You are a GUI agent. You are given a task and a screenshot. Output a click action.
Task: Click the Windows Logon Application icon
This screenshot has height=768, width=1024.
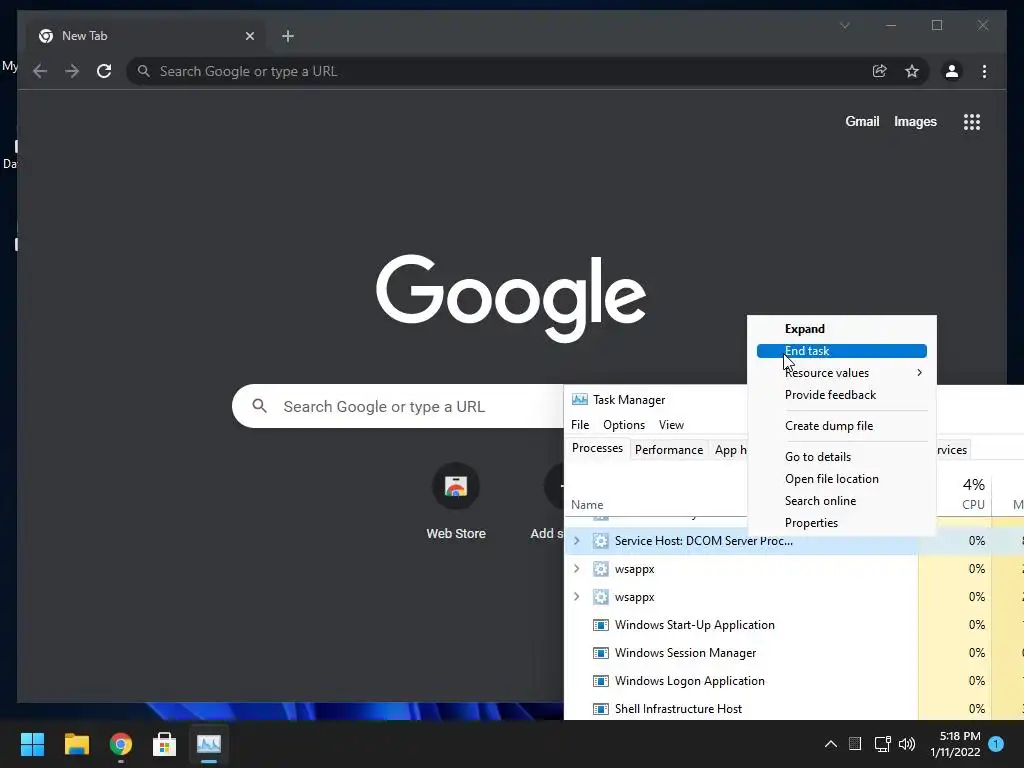600,681
